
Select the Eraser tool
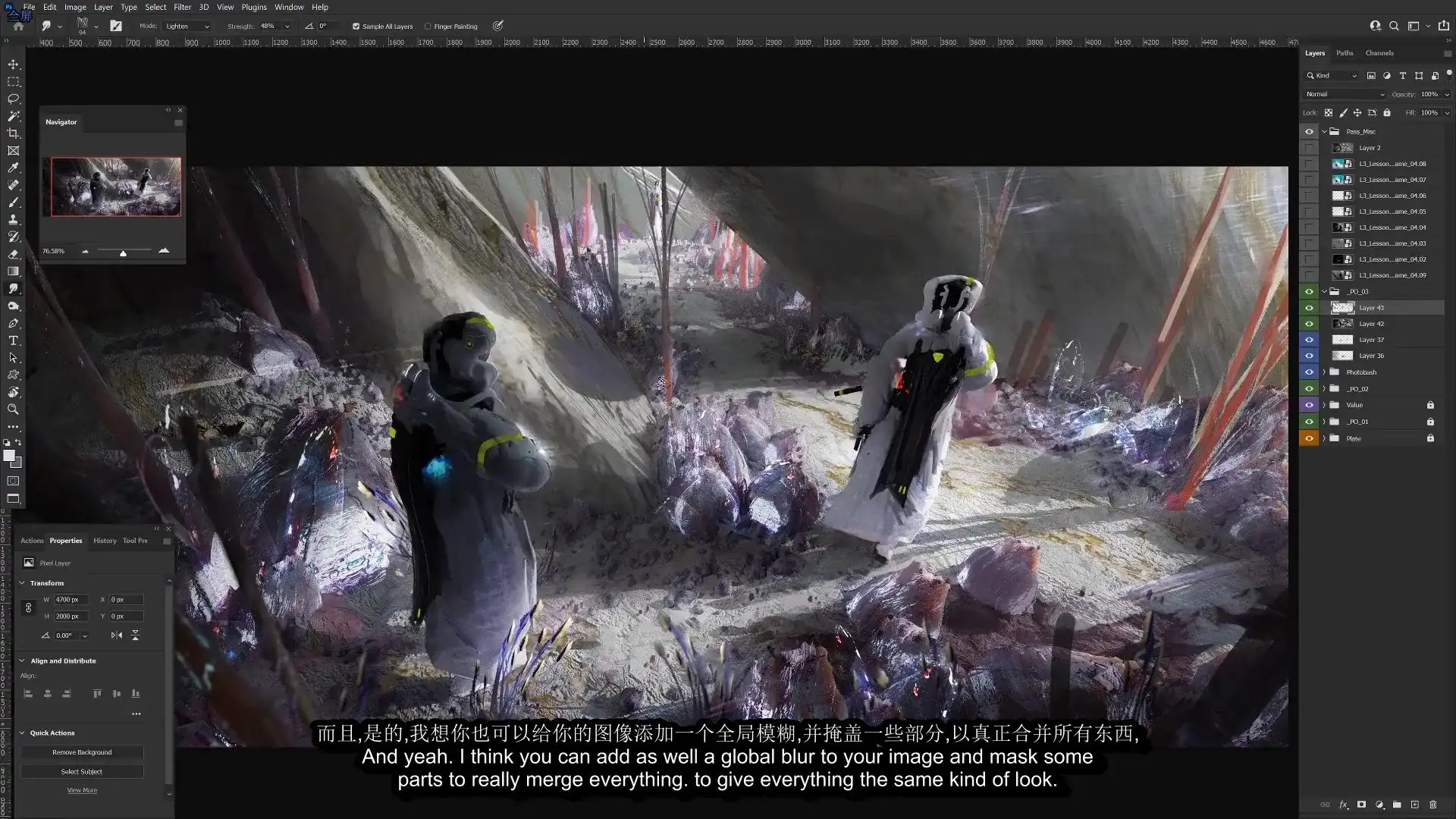[x=14, y=254]
